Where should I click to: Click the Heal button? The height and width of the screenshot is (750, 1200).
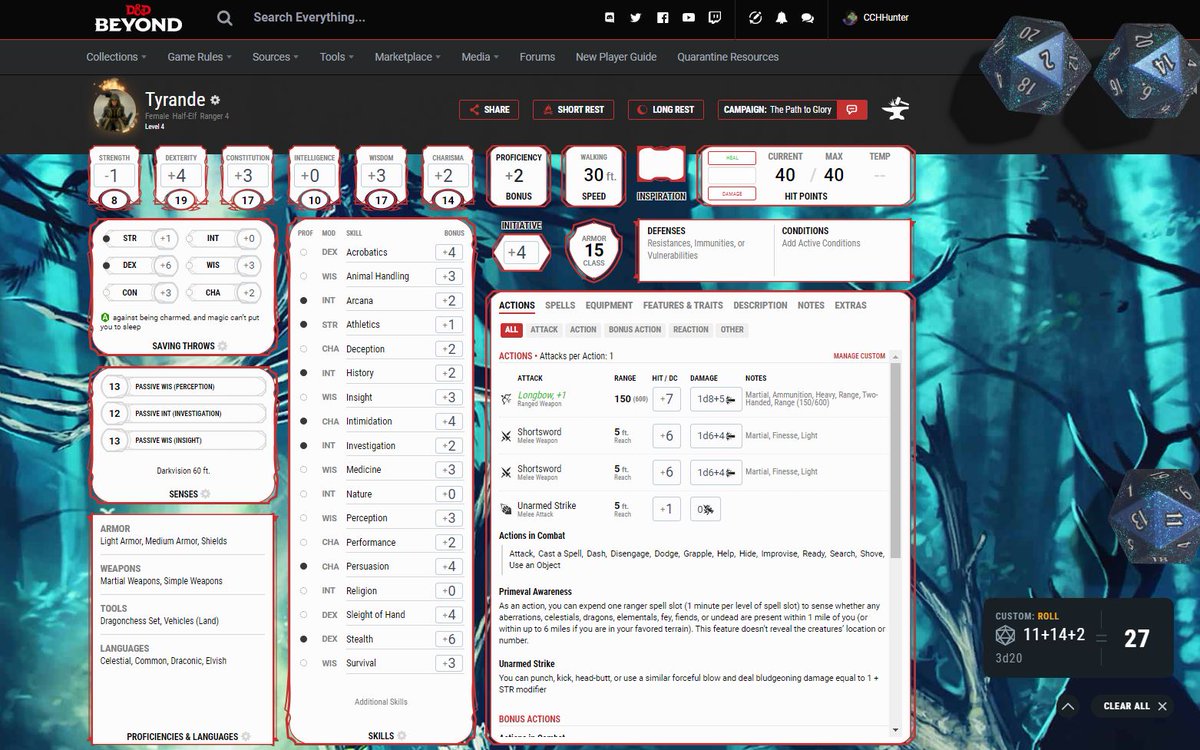pos(731,158)
